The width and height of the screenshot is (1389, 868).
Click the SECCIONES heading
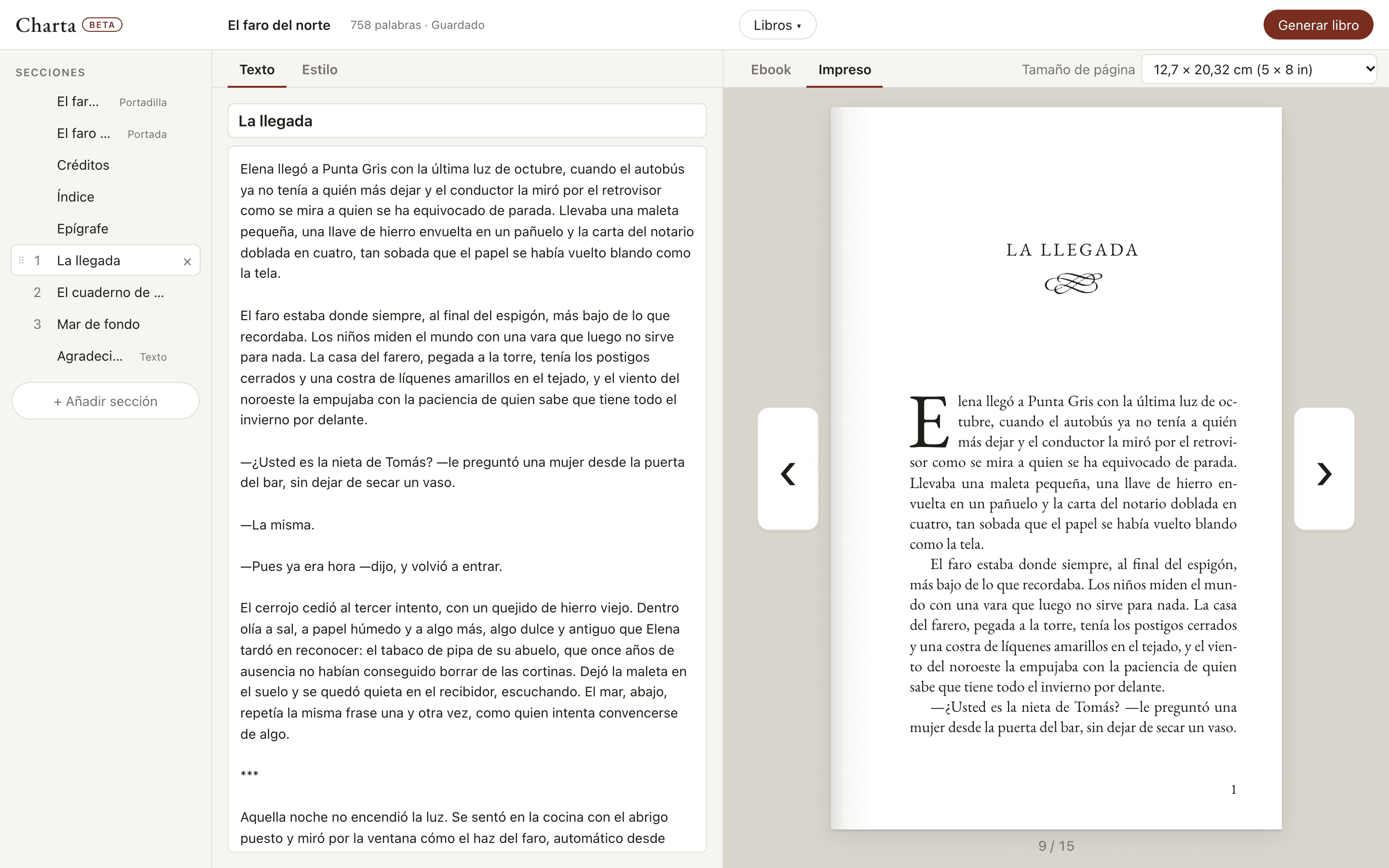tap(51, 72)
